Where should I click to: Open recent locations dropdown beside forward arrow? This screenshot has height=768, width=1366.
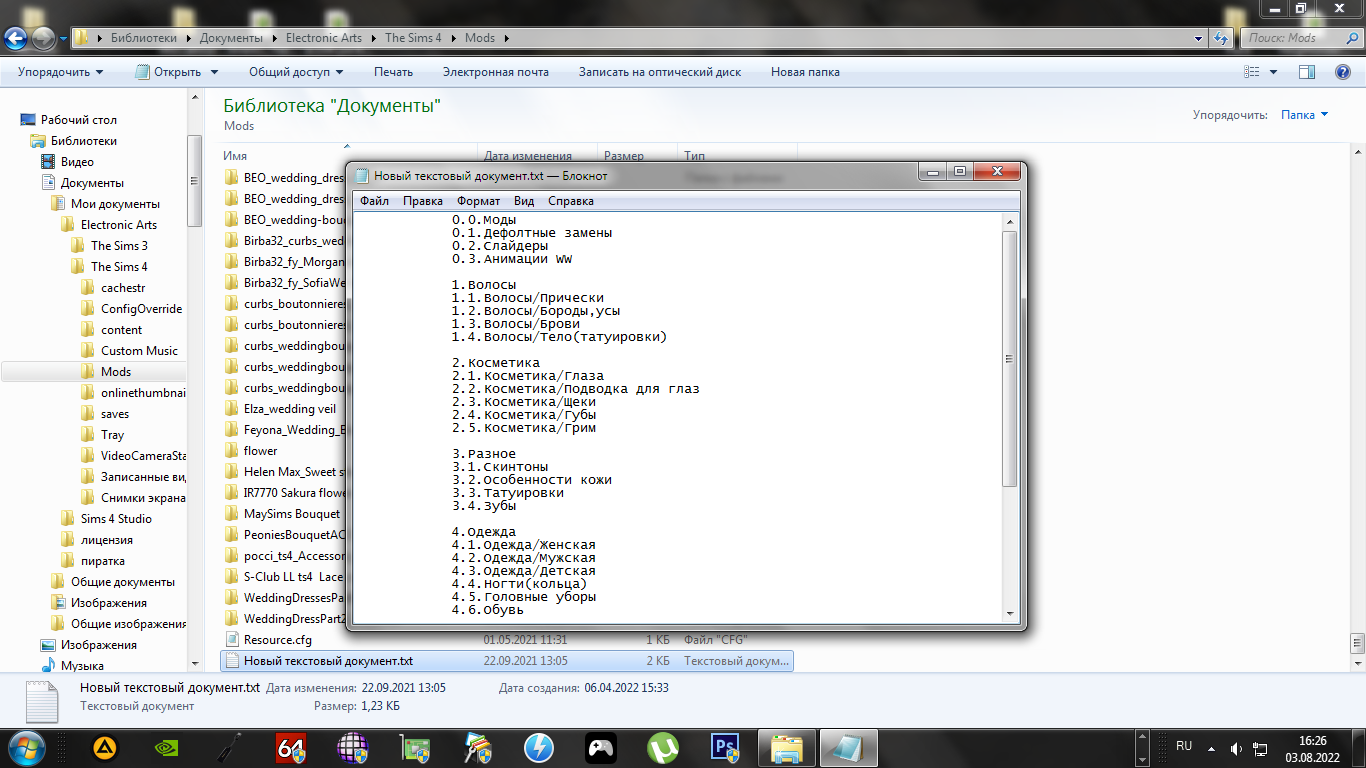pos(63,38)
